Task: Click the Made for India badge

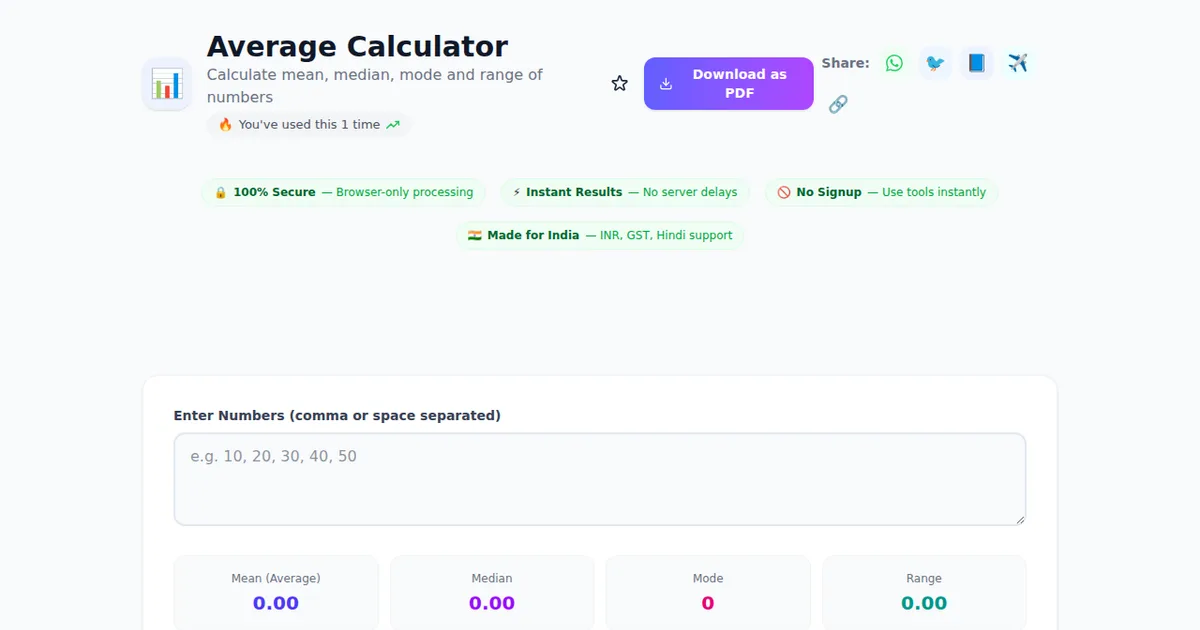Action: (x=600, y=235)
